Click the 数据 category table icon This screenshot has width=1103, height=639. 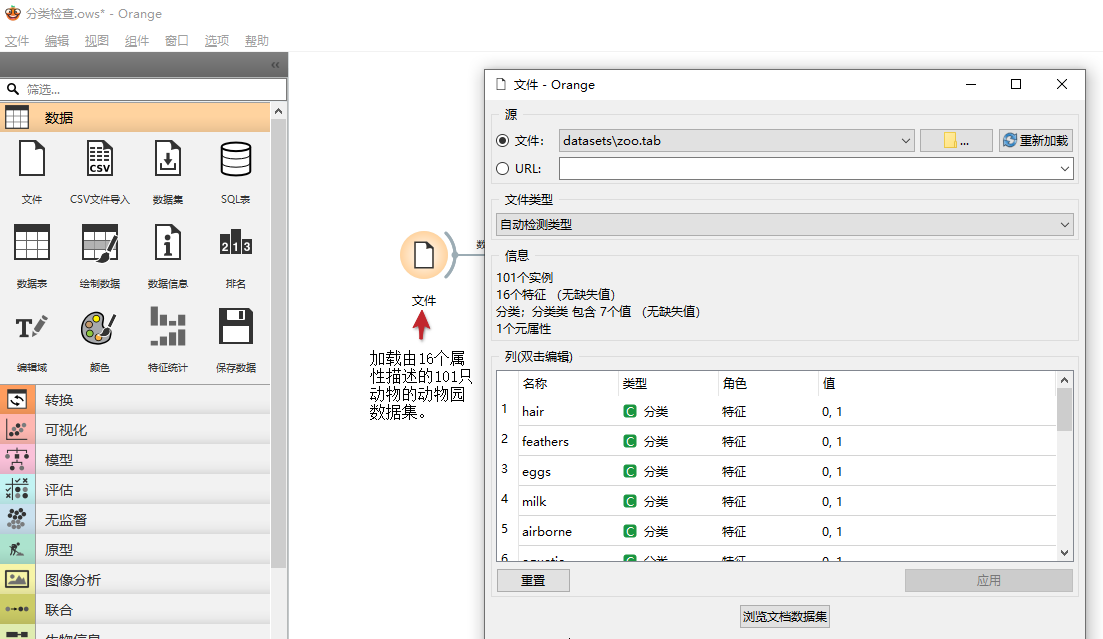tap(17, 118)
